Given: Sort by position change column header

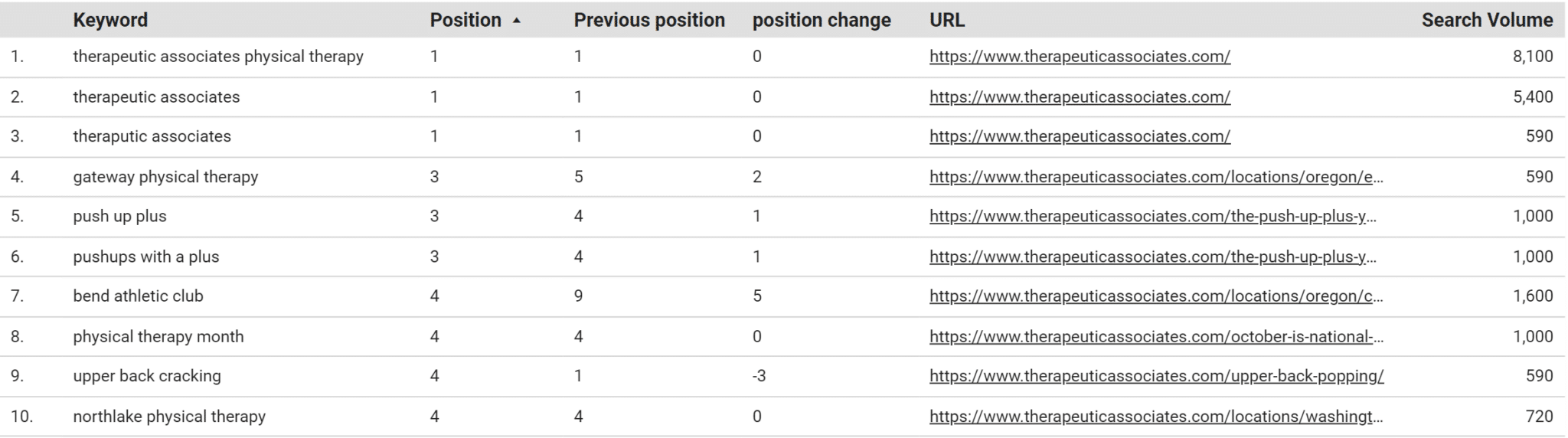Looking at the screenshot, I should click(822, 20).
